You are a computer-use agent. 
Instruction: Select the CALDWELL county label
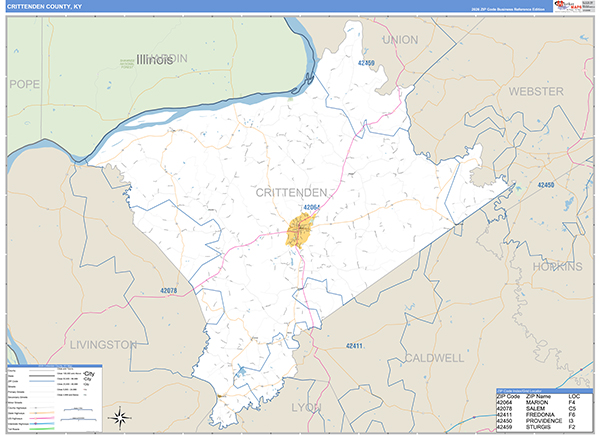coord(435,358)
